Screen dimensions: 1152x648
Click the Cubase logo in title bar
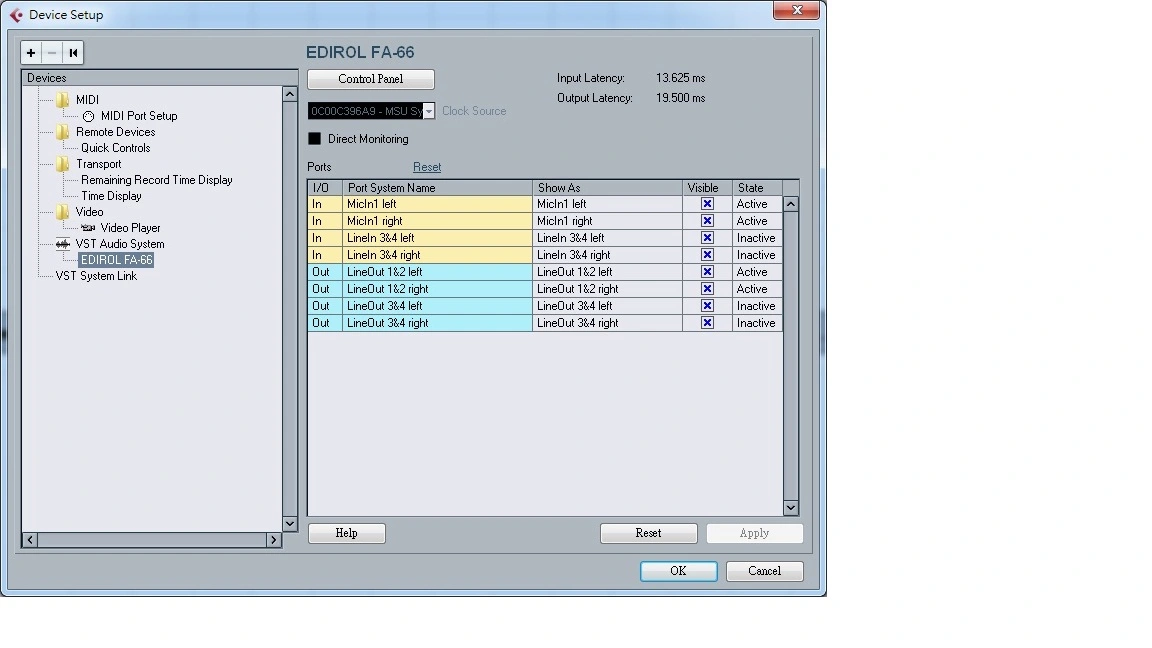[16, 15]
